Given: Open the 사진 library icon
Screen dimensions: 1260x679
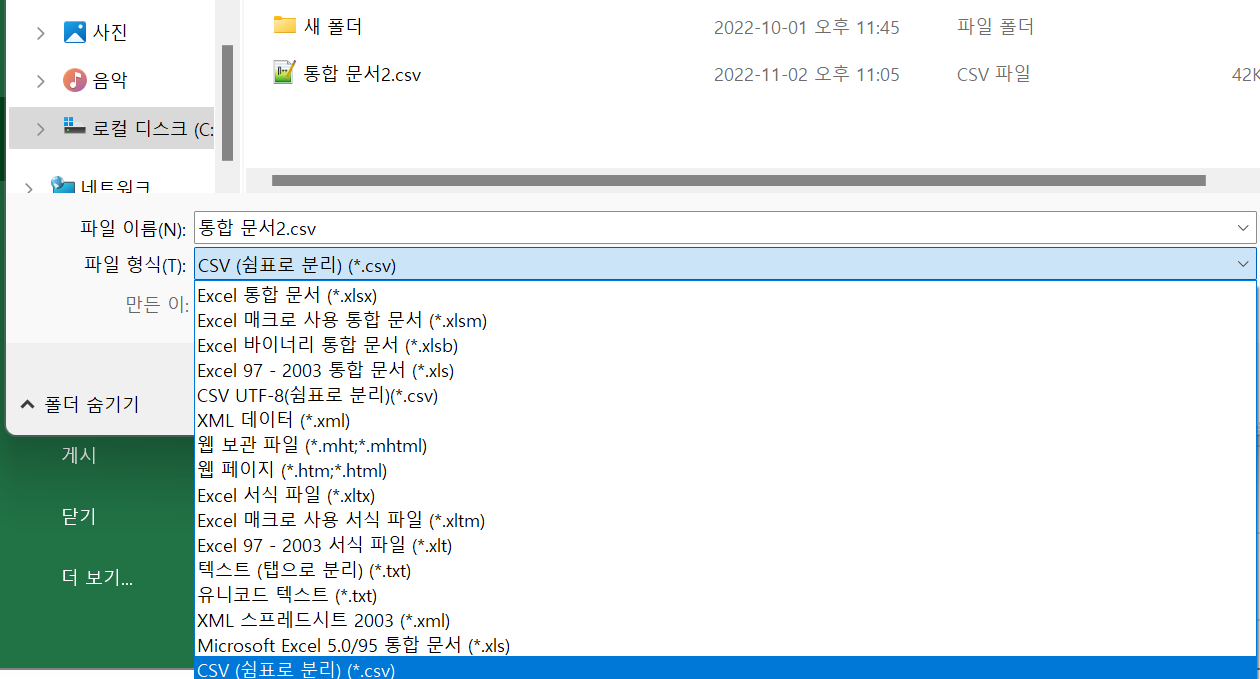Looking at the screenshot, I should [75, 32].
